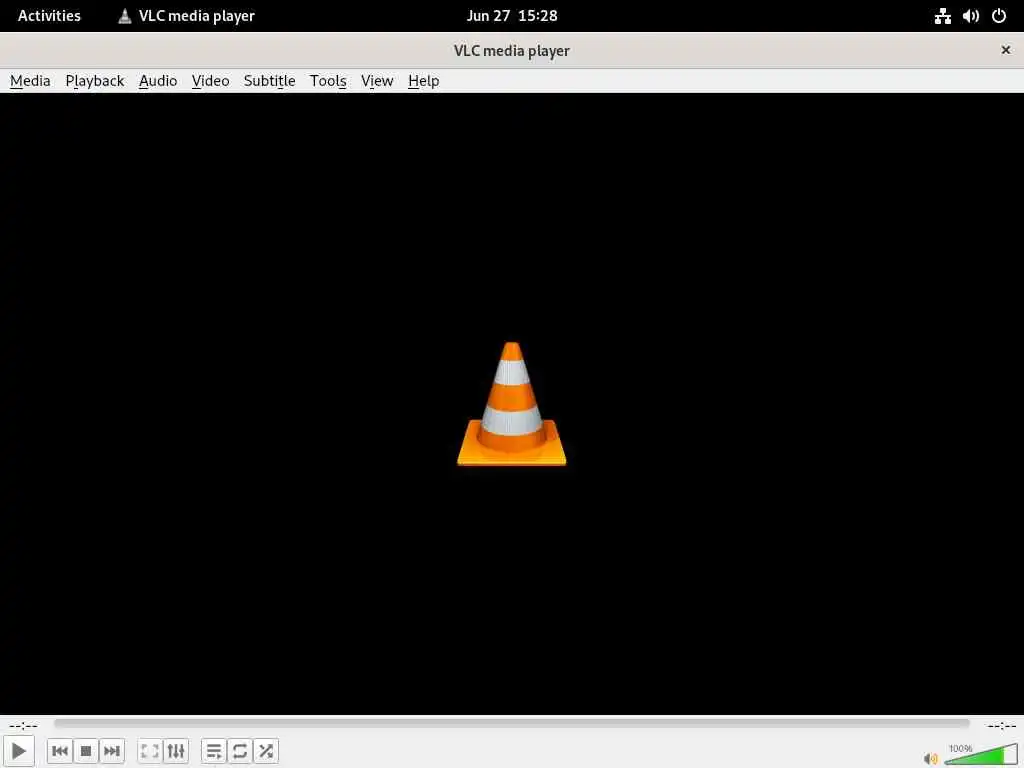Open system volume indicator in top bar

point(970,16)
